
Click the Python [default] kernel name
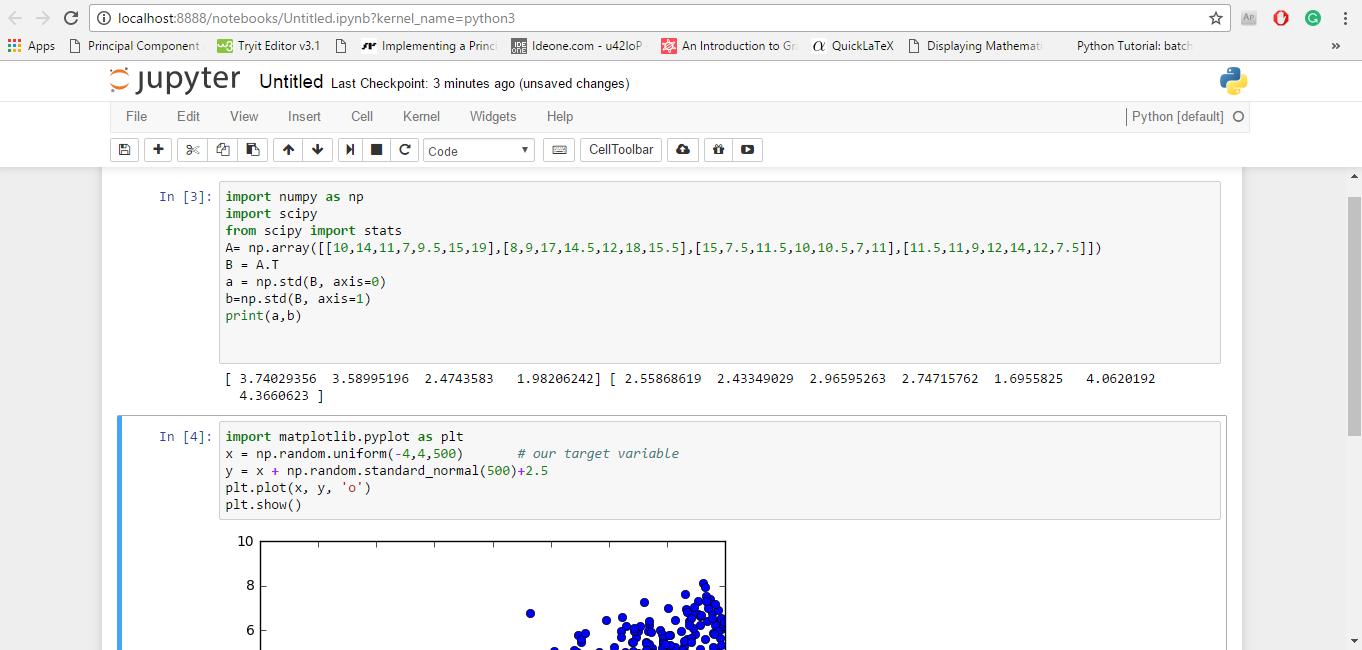tap(1177, 117)
